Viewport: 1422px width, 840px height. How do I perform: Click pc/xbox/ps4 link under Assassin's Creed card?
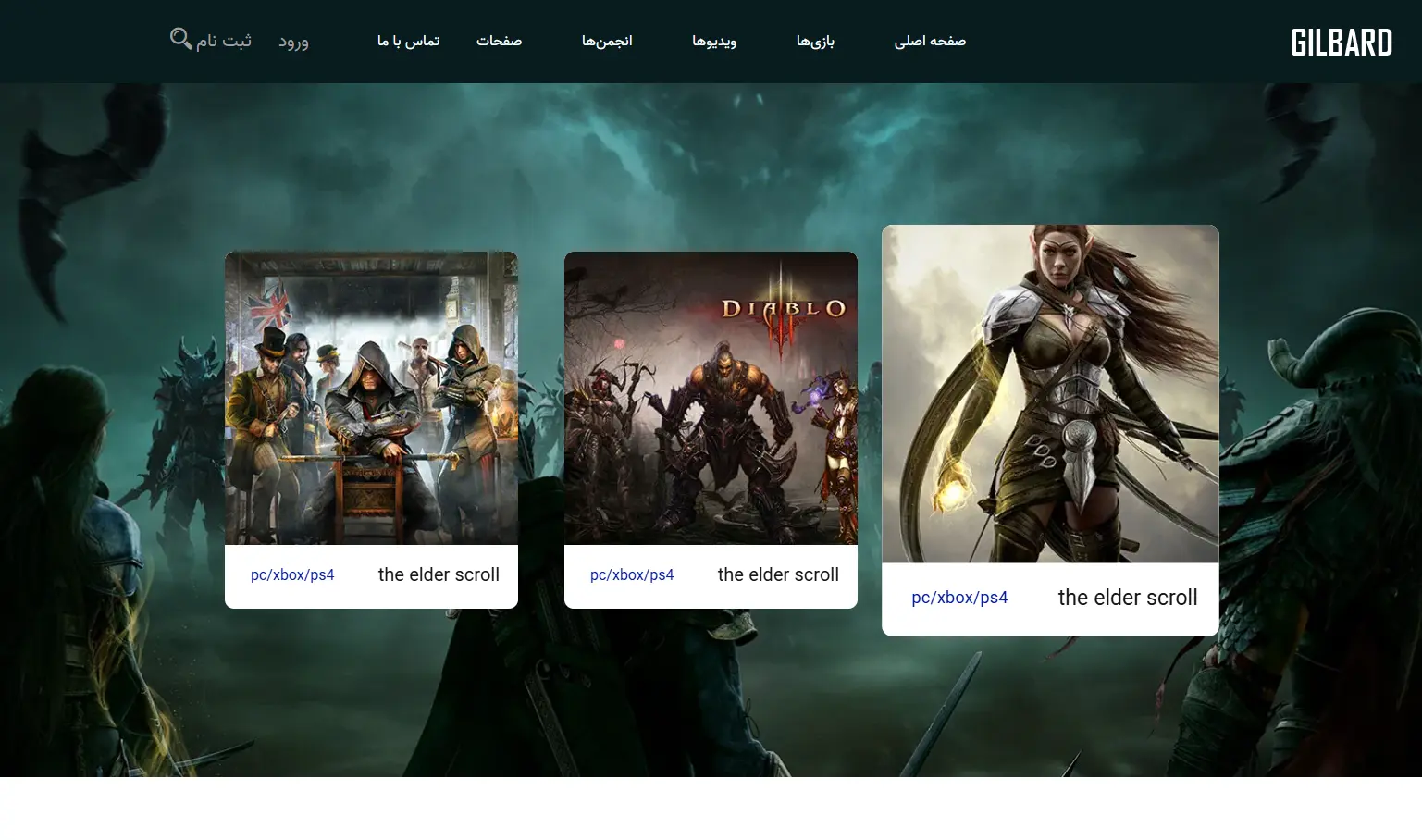[292, 574]
